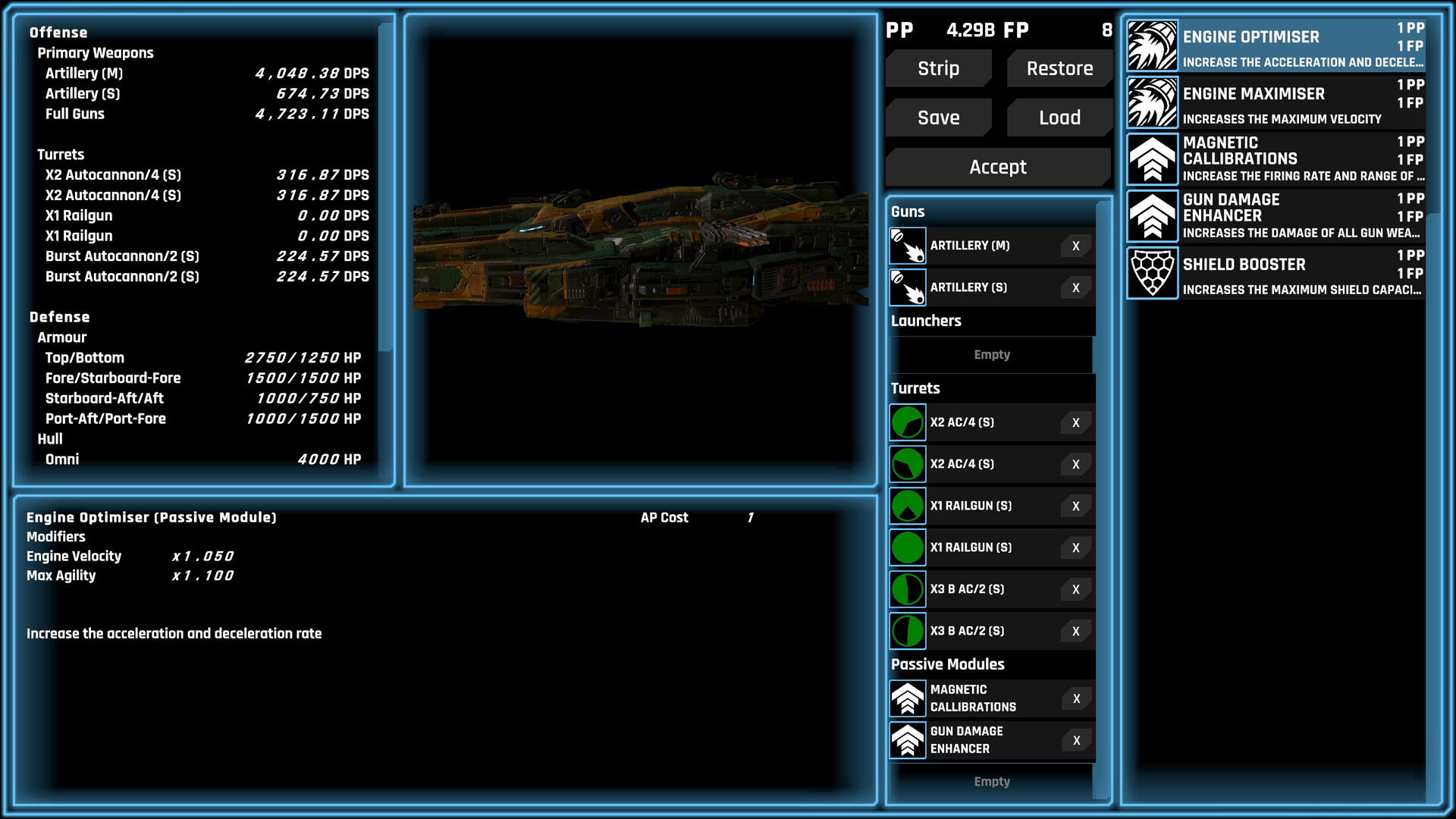Screen dimensions: 1456x819
Task: Select the Shield Booster honeycomb icon
Action: click(1151, 273)
